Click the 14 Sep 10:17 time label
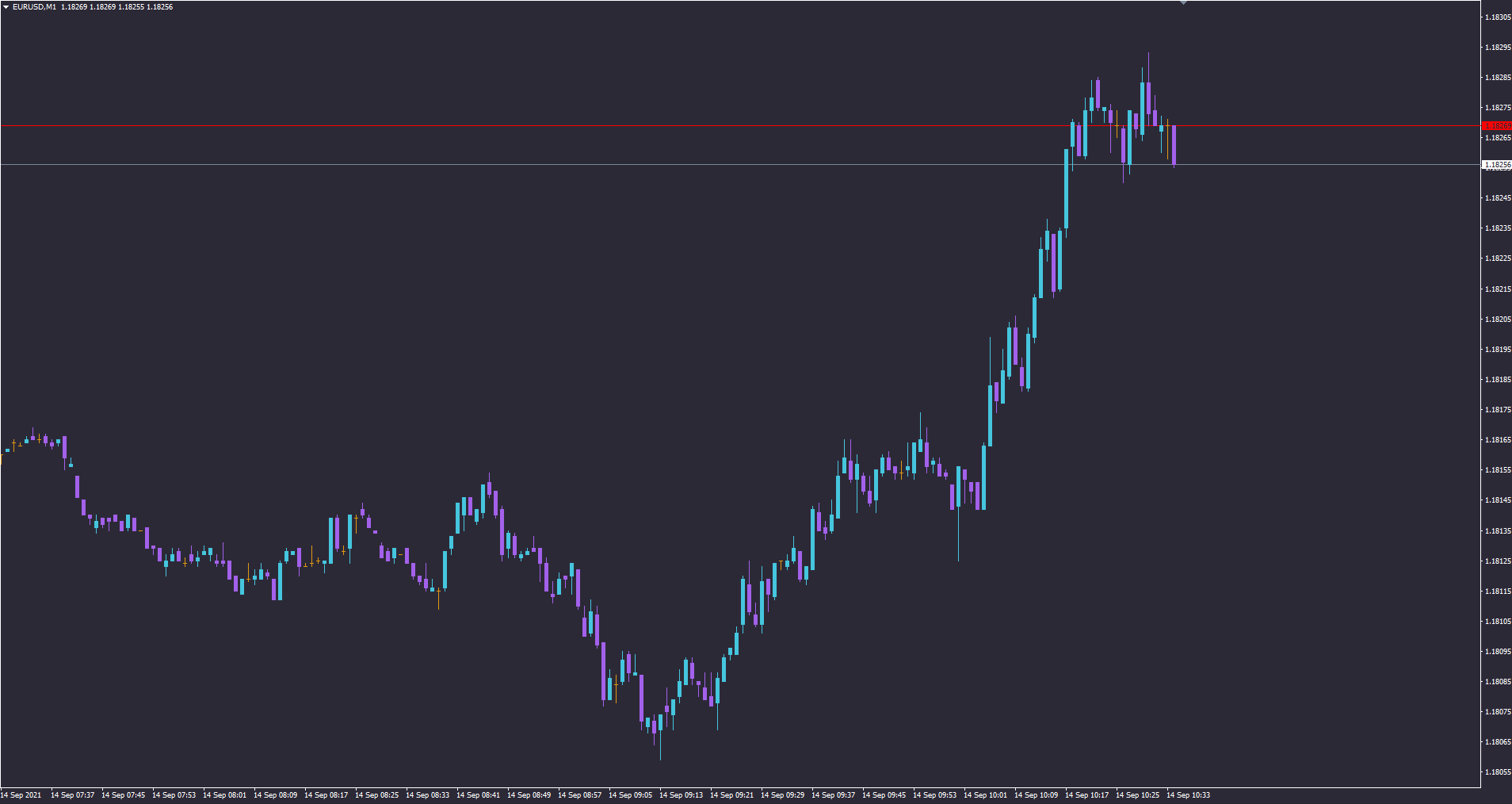1512x804 pixels. coord(1086,795)
